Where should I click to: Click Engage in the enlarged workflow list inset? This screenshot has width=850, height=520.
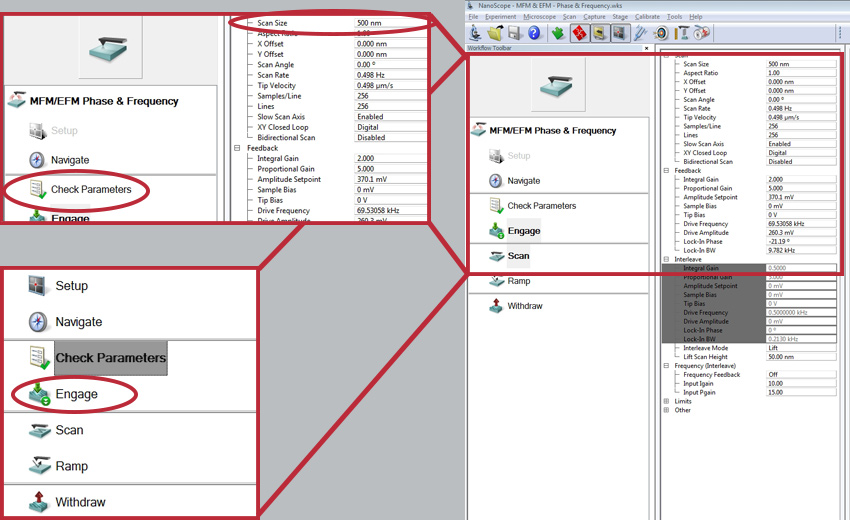76,394
